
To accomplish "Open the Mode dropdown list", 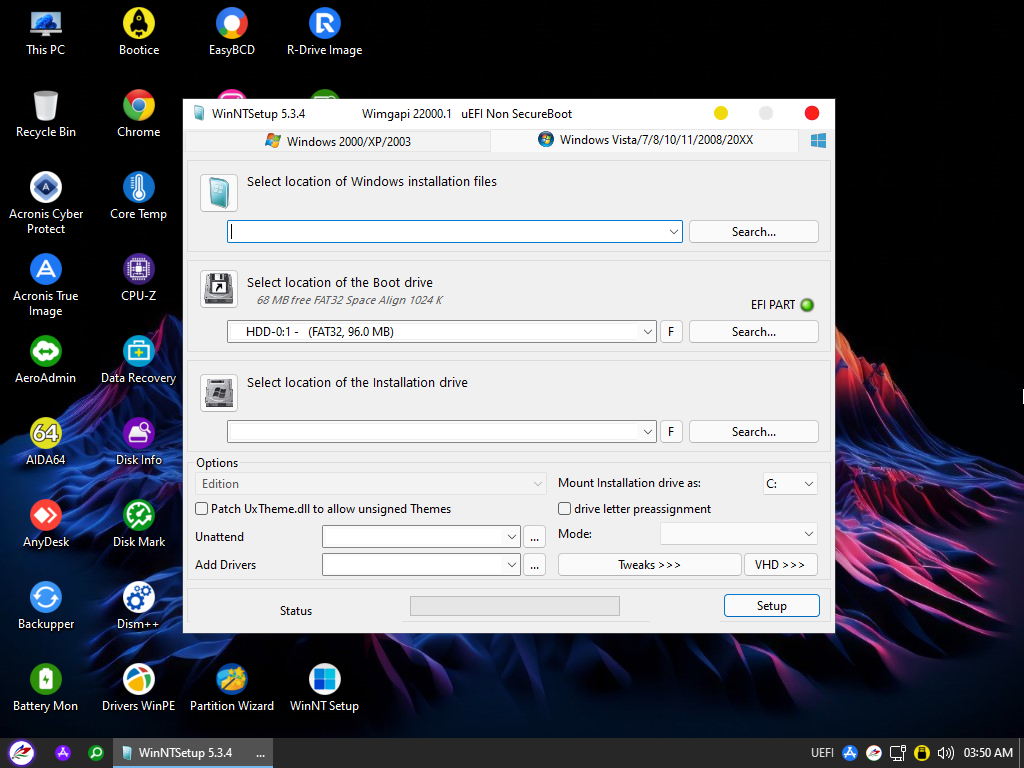I will 739,534.
